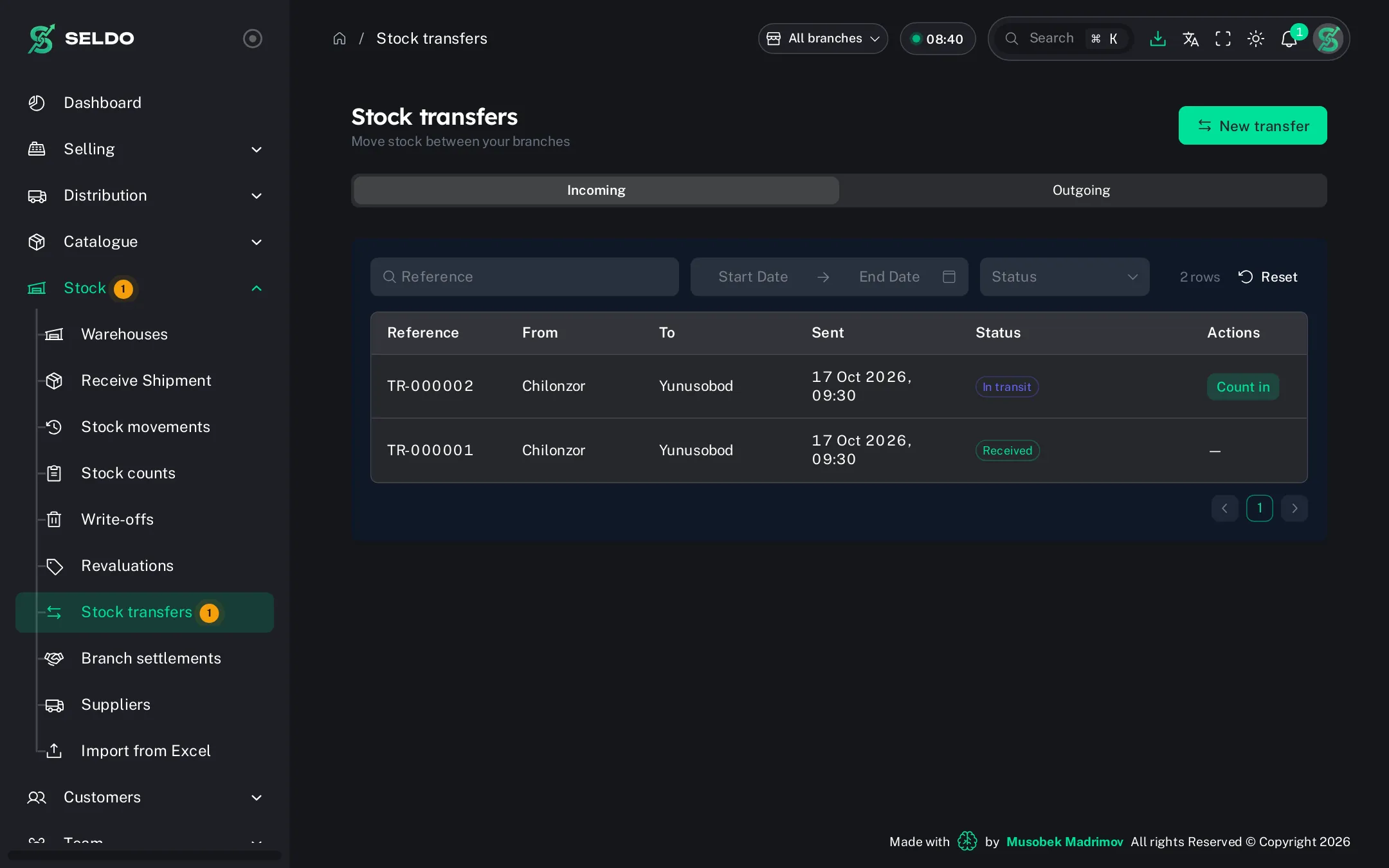Expand the Catalogue menu

(145, 242)
